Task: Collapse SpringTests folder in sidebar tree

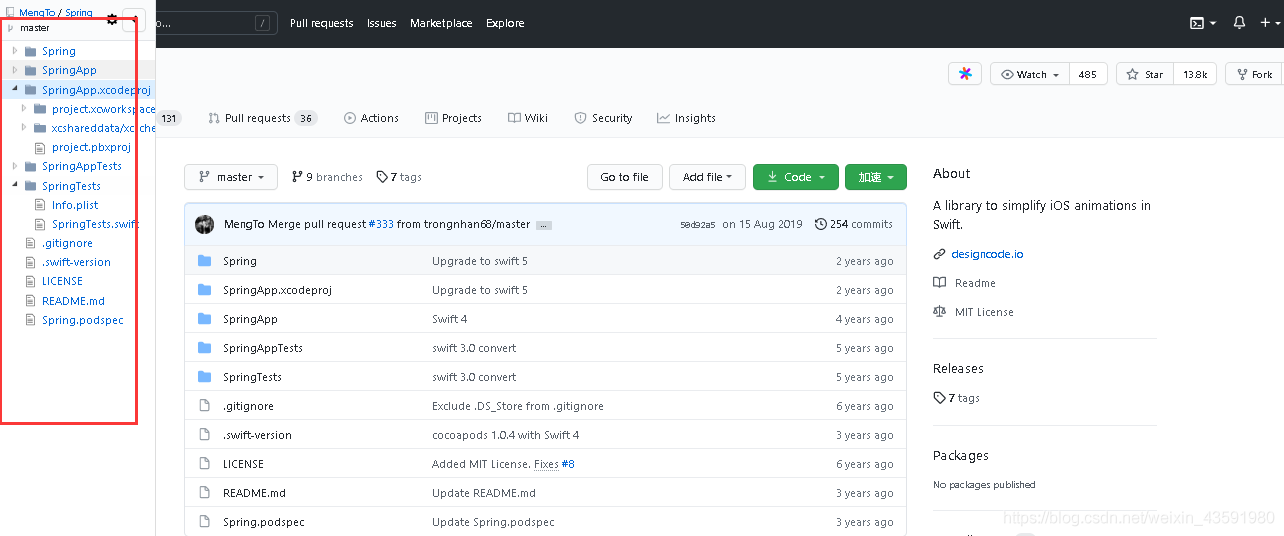Action: click(x=15, y=185)
